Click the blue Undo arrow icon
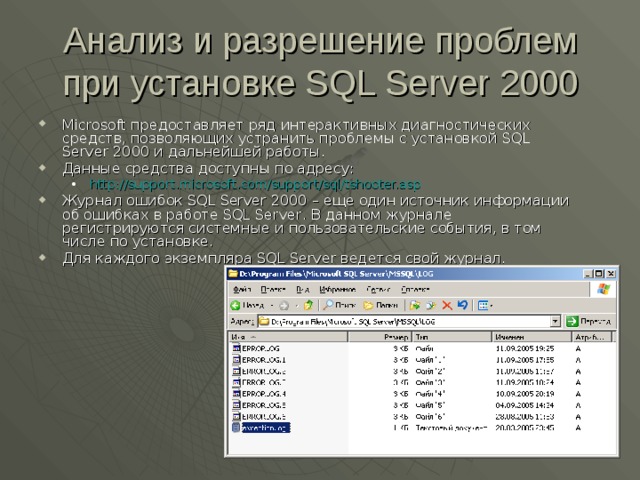Viewport: 640px width, 480px height. [x=462, y=305]
